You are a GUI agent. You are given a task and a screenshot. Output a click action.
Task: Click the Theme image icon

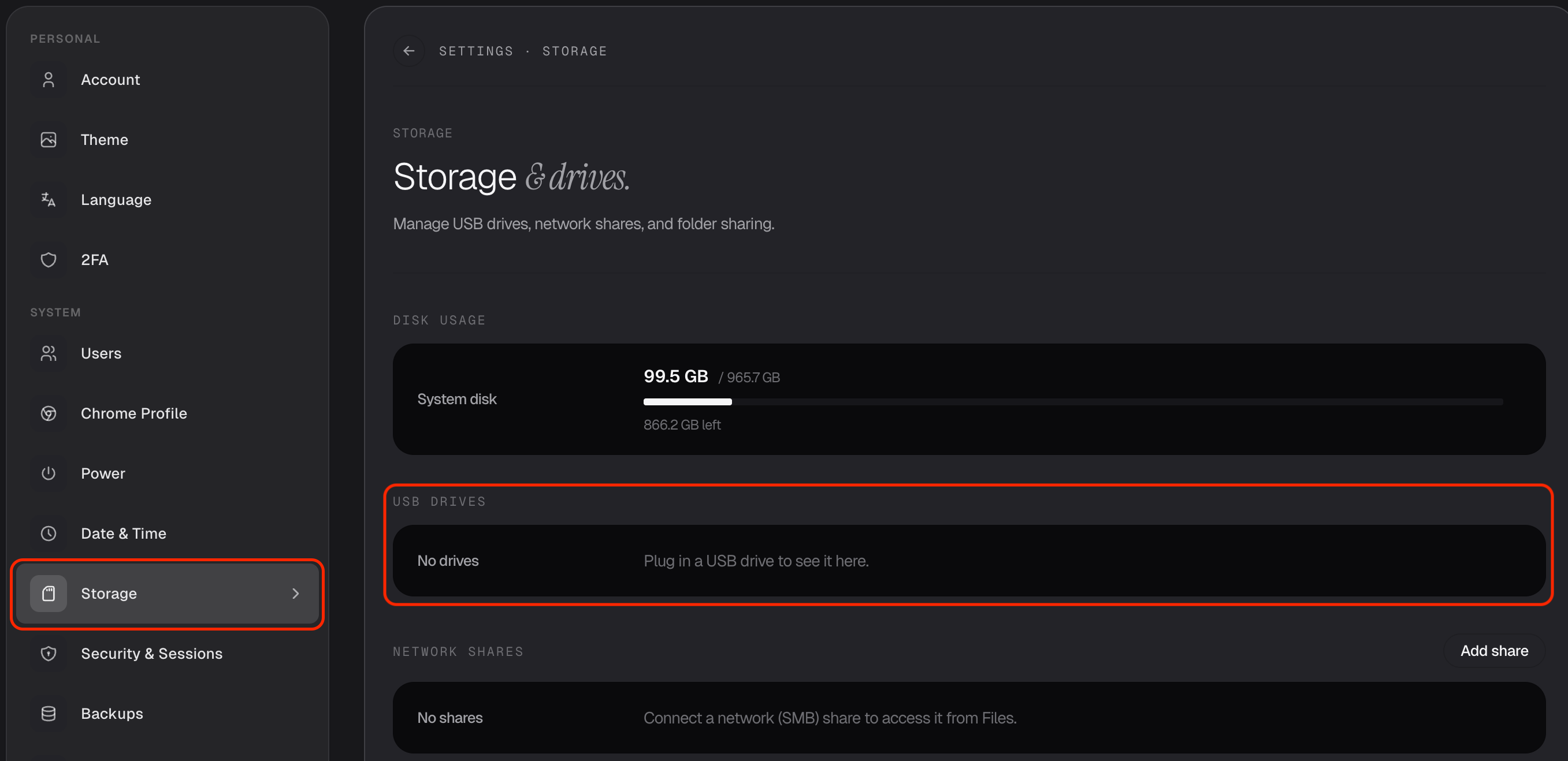coord(49,140)
